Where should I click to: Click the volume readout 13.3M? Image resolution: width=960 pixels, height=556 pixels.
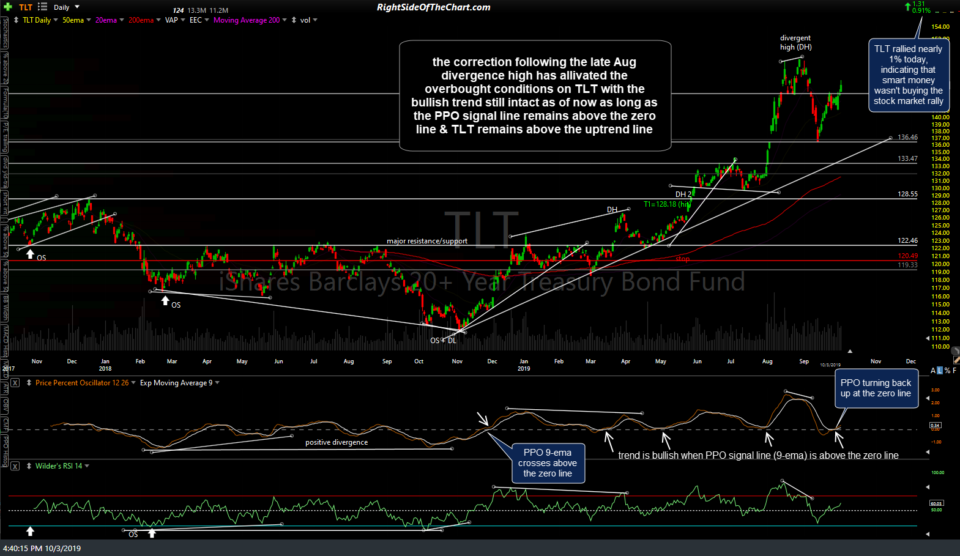pyautogui.click(x=198, y=10)
